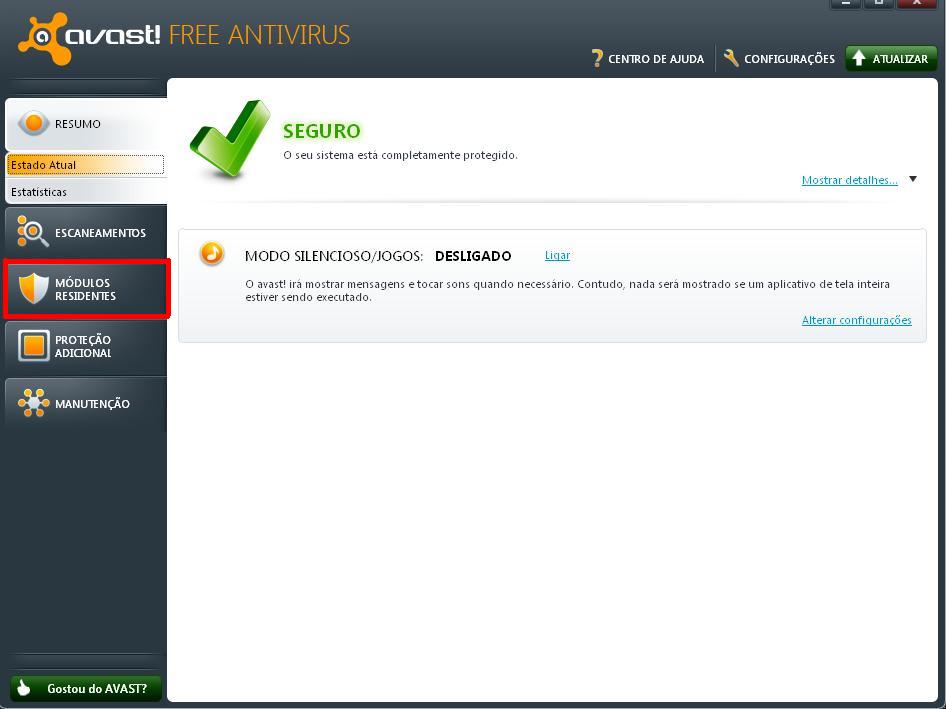Click the FREE ANTIVIRUS title text
946x709 pixels.
(x=259, y=35)
